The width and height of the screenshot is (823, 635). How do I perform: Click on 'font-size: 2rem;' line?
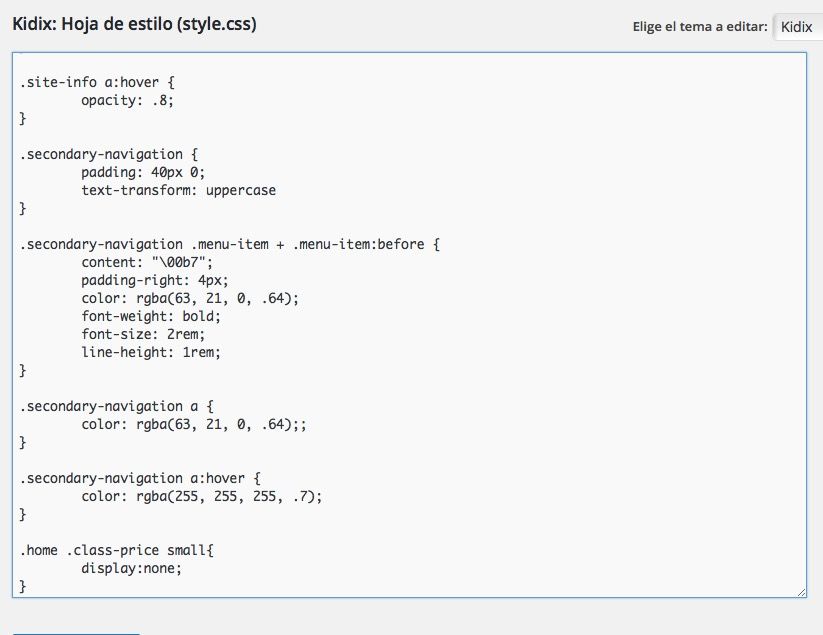point(143,334)
